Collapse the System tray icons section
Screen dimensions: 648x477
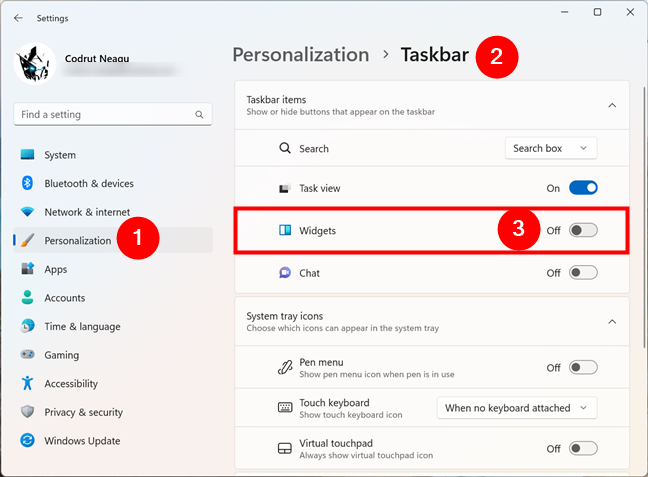pyautogui.click(x=612, y=322)
